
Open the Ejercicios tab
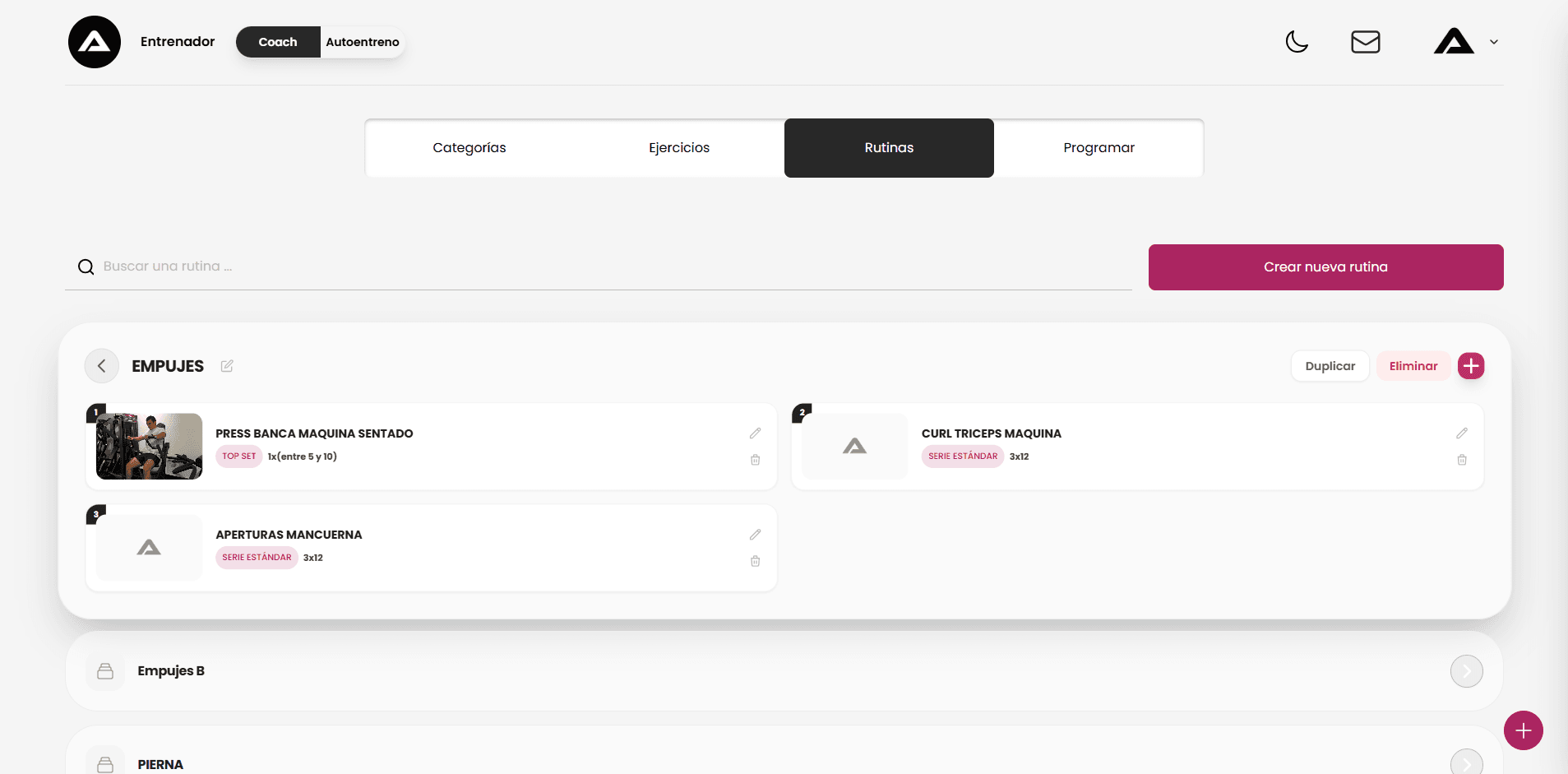click(679, 148)
